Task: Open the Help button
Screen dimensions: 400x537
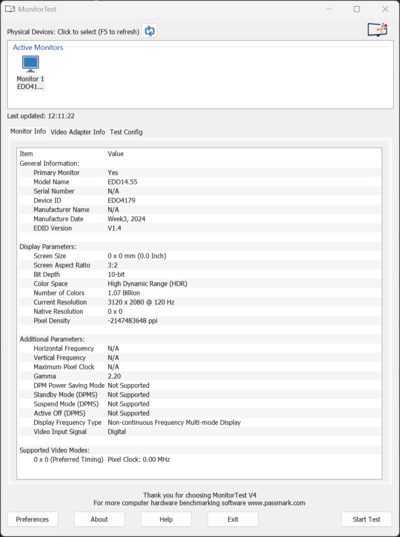Action: coord(166,519)
